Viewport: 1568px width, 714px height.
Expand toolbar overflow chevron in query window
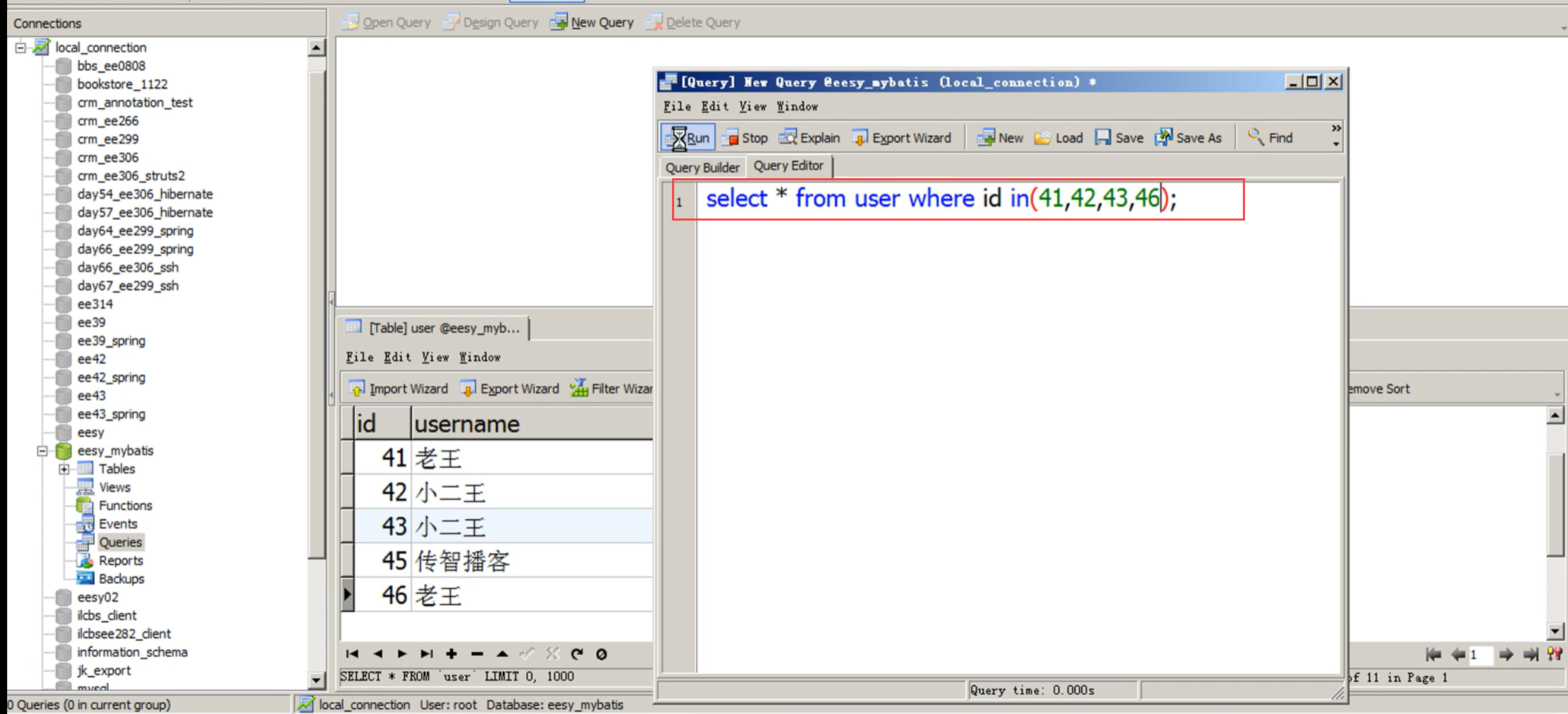click(1336, 128)
